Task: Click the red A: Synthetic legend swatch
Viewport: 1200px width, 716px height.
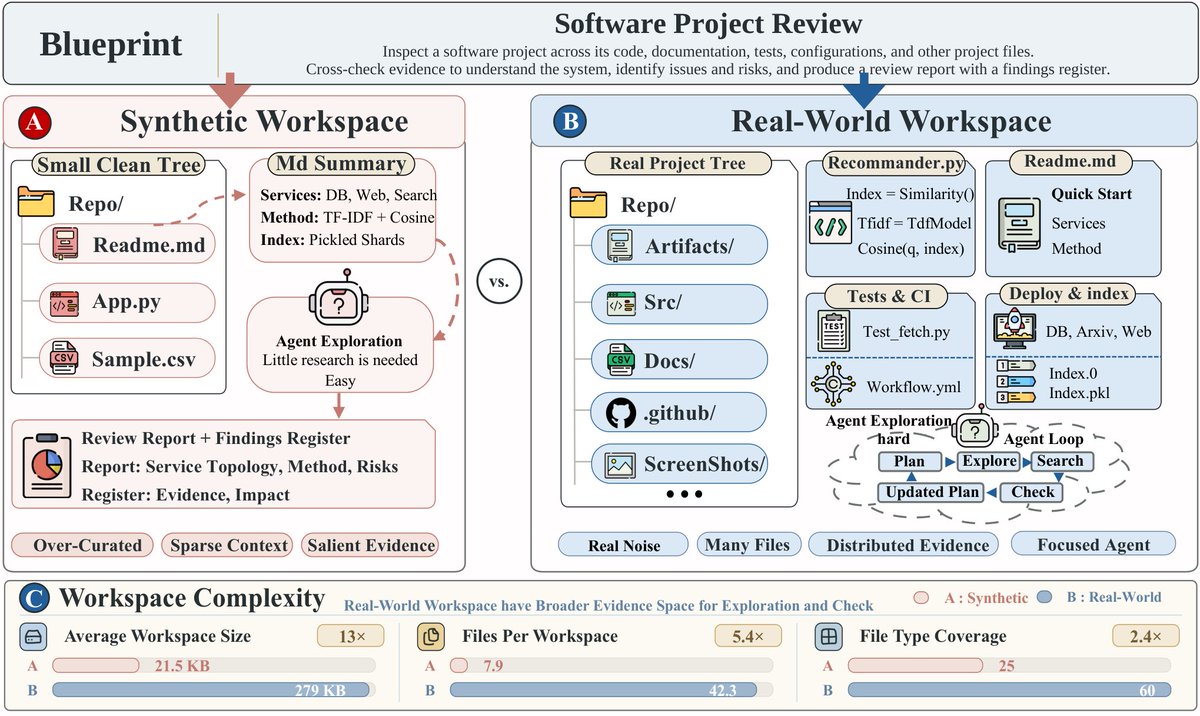Action: (x=922, y=598)
